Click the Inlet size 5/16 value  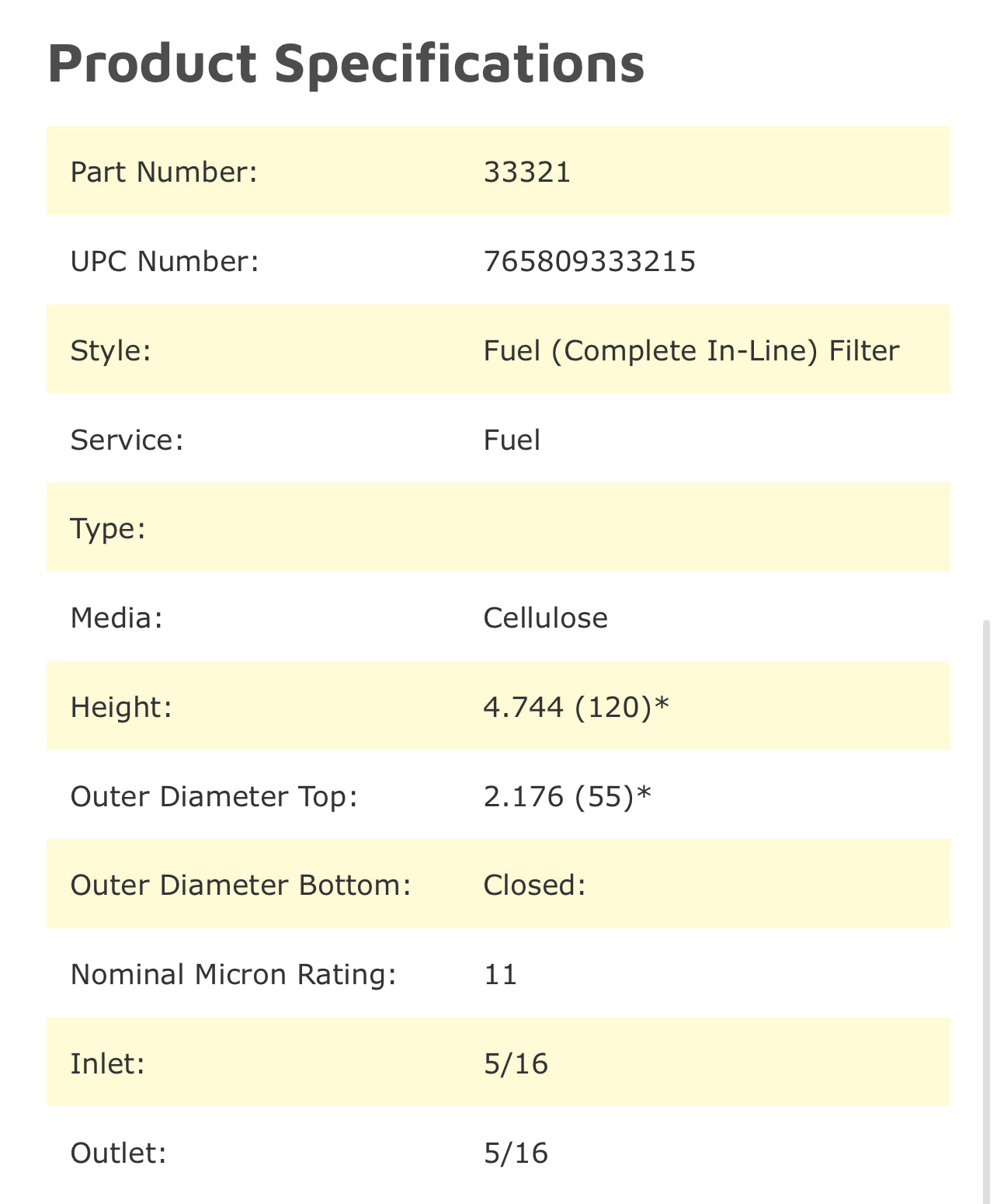(516, 1063)
